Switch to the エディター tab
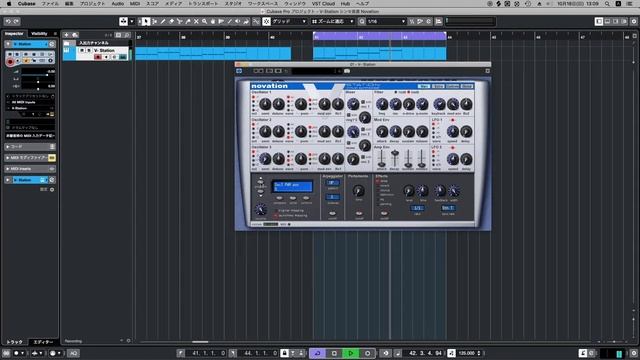 [43, 342]
